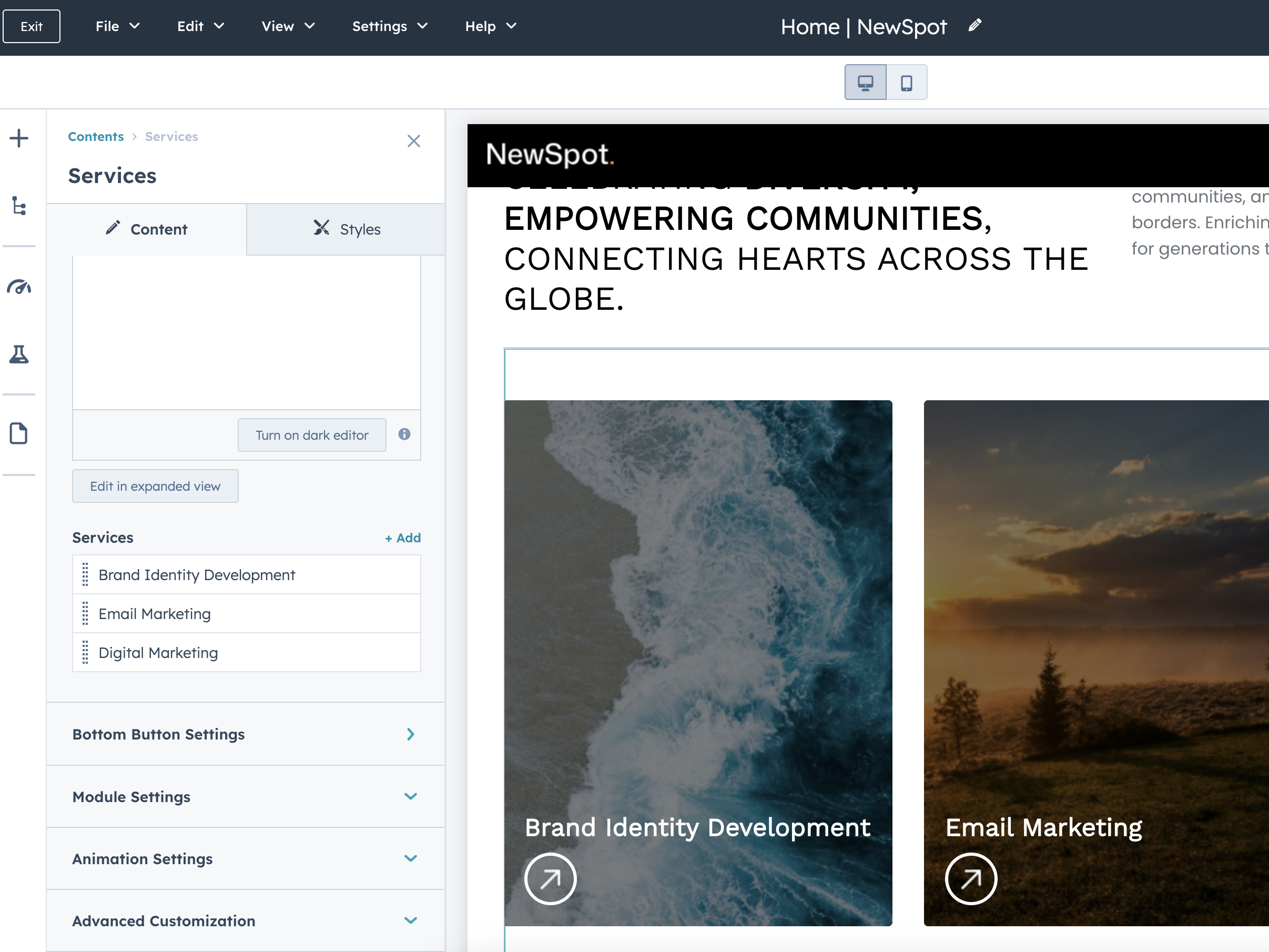
Task: Open the test flask icon
Action: point(19,354)
